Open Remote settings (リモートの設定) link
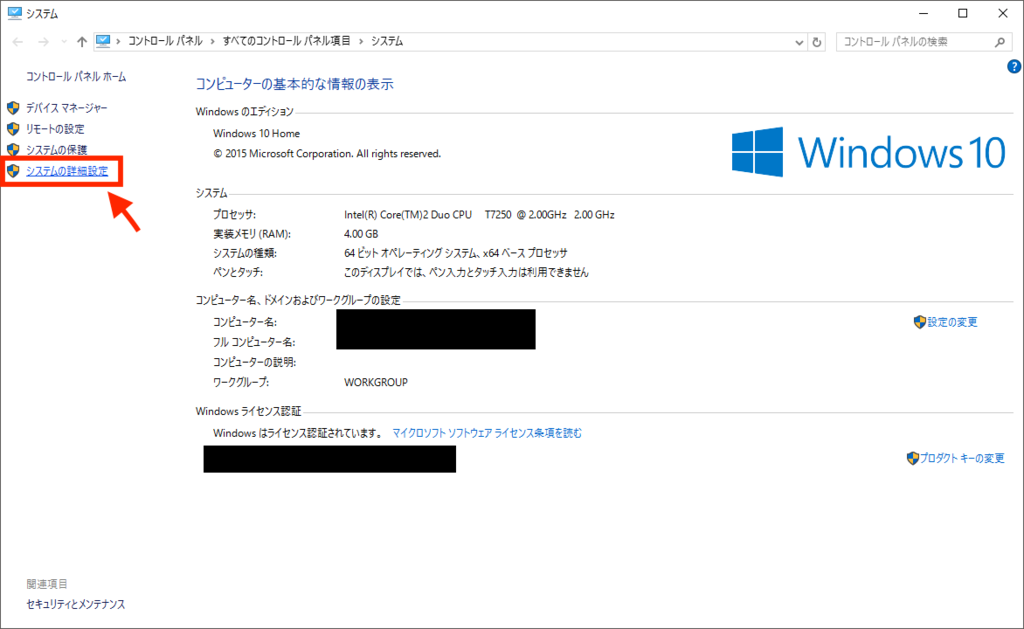This screenshot has width=1024, height=629. [55, 129]
